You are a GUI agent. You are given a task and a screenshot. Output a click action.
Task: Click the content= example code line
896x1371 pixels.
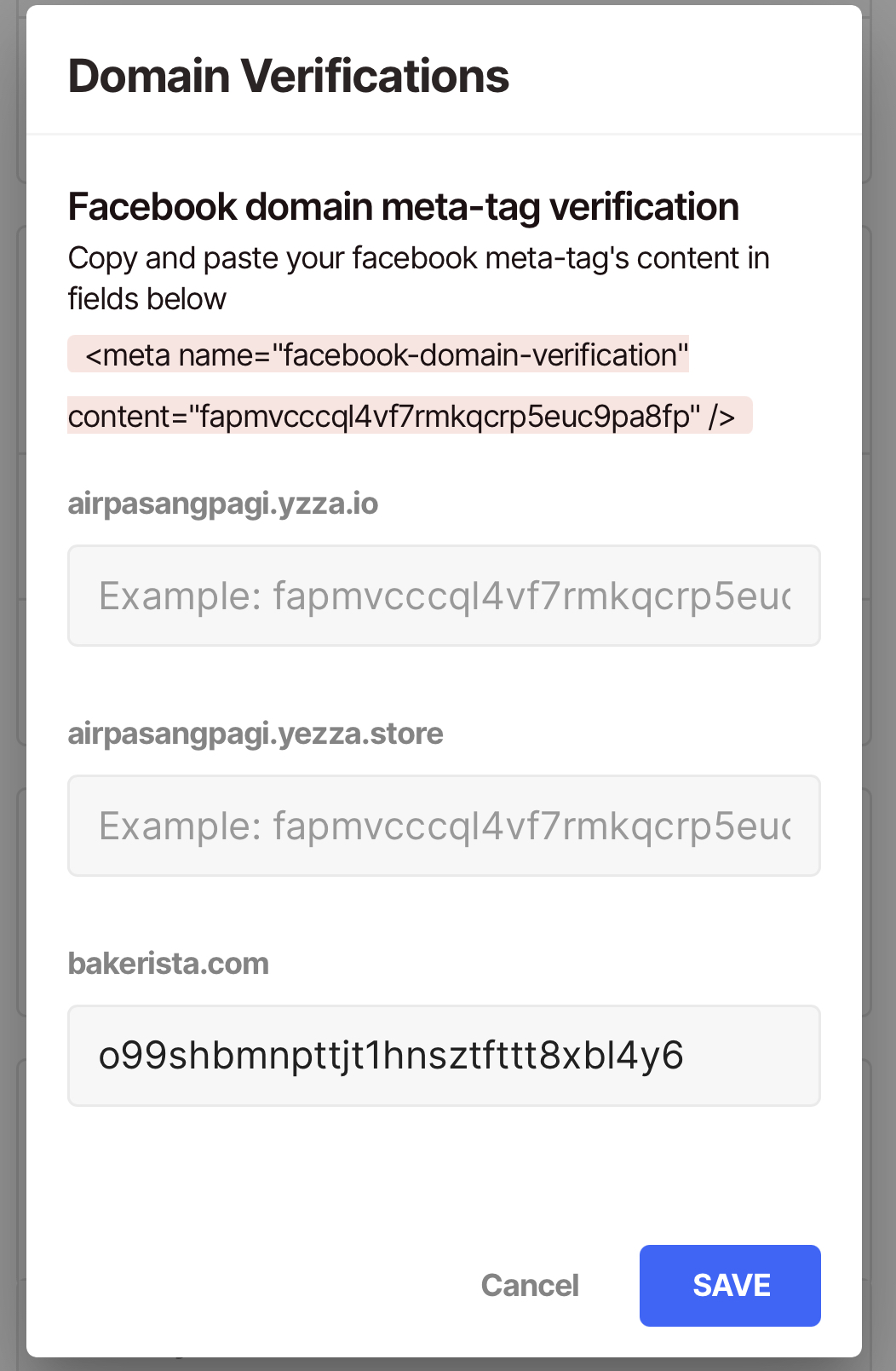point(410,416)
